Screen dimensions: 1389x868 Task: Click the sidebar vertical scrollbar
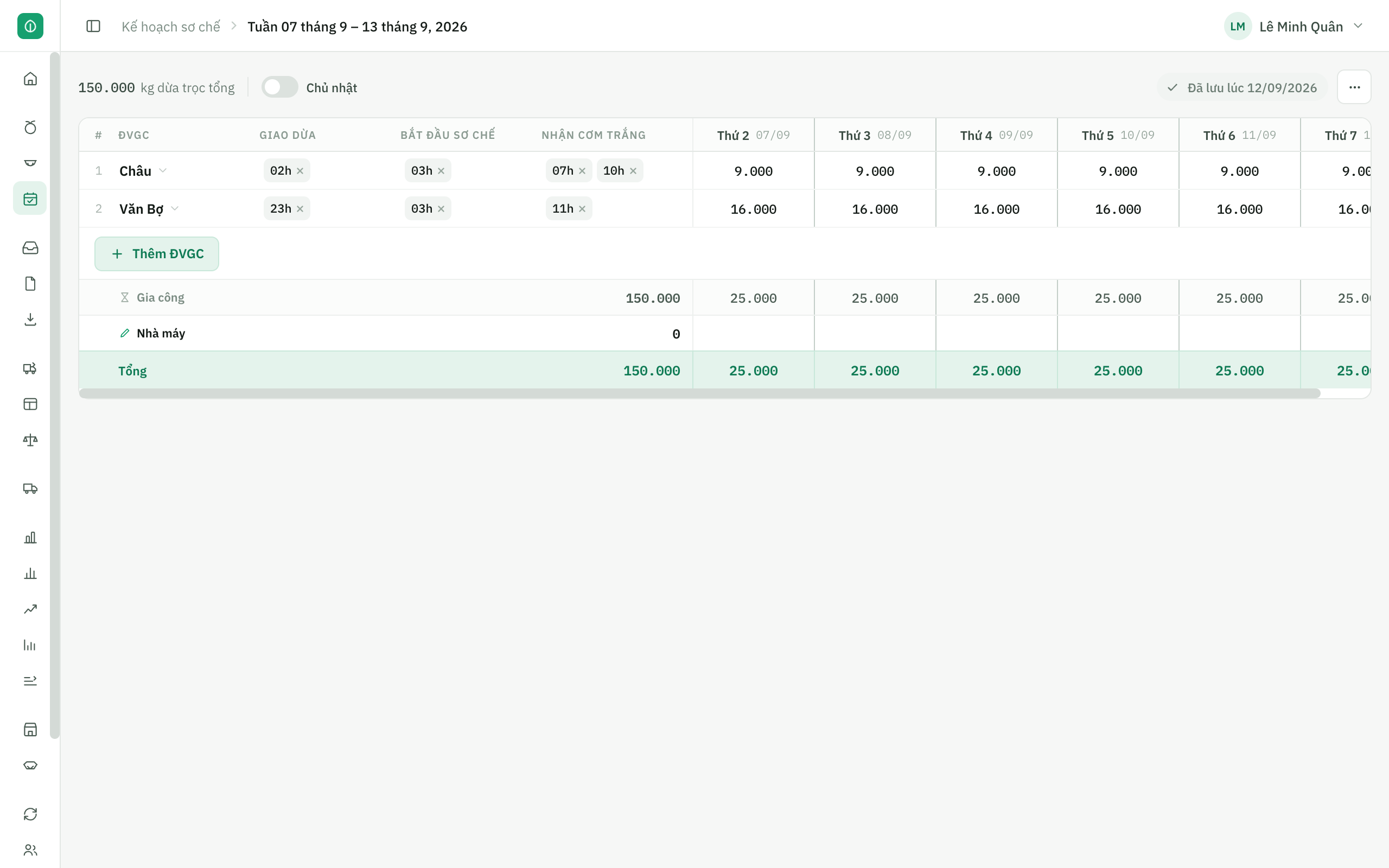coord(54,395)
